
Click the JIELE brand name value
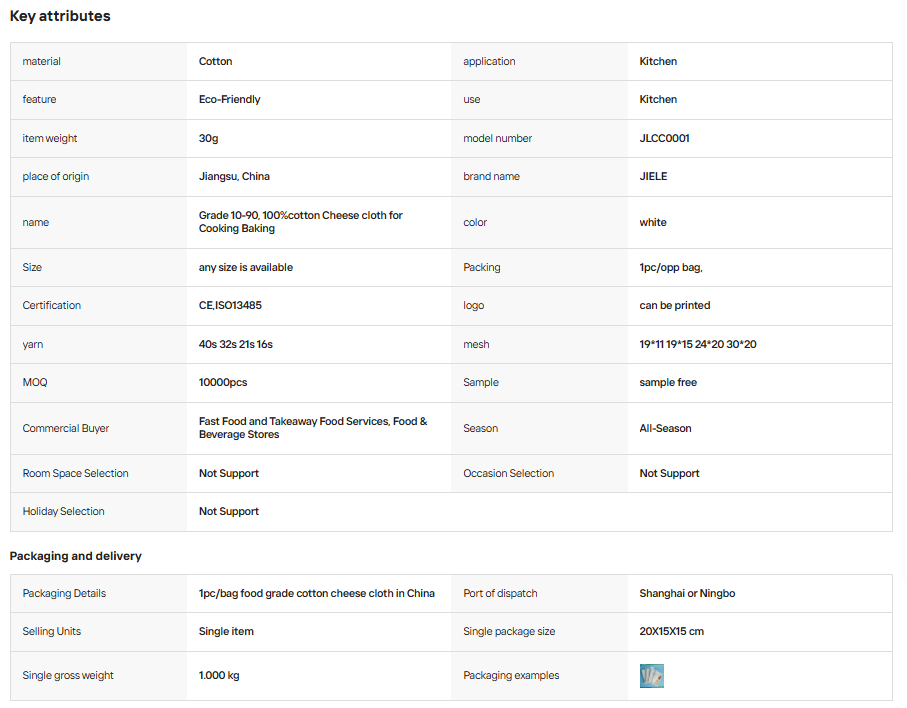click(653, 176)
